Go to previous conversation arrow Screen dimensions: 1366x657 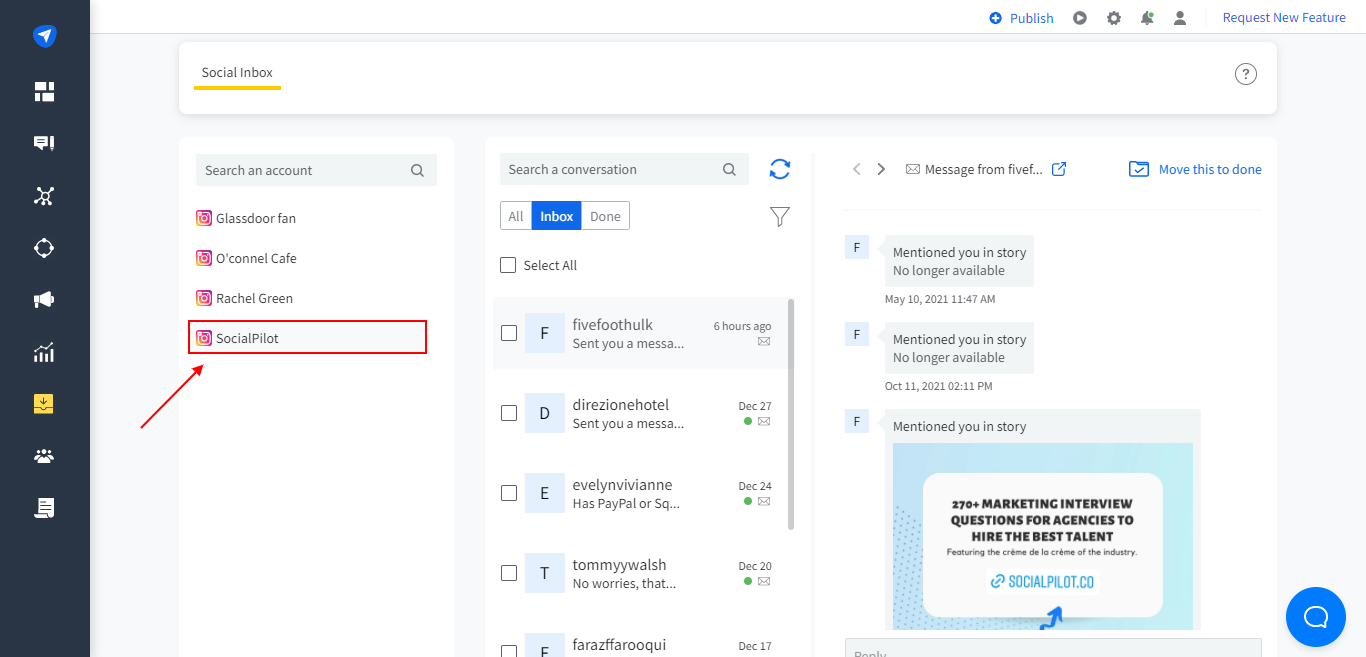(x=856, y=169)
